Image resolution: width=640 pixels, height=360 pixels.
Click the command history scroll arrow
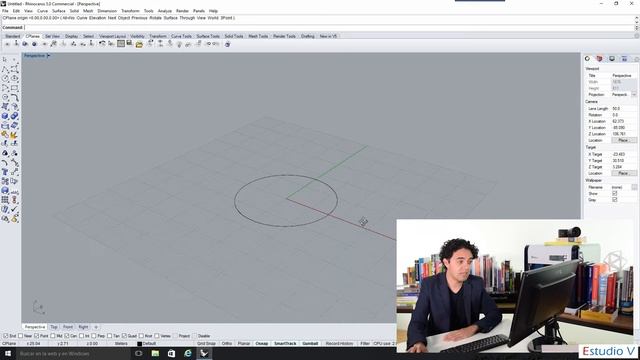[636, 18]
